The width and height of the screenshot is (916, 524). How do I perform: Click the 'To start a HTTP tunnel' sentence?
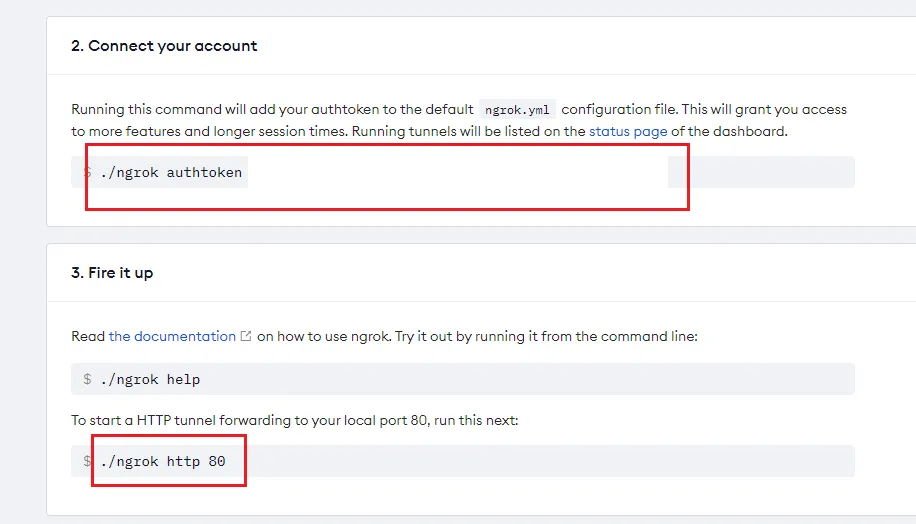click(294, 420)
